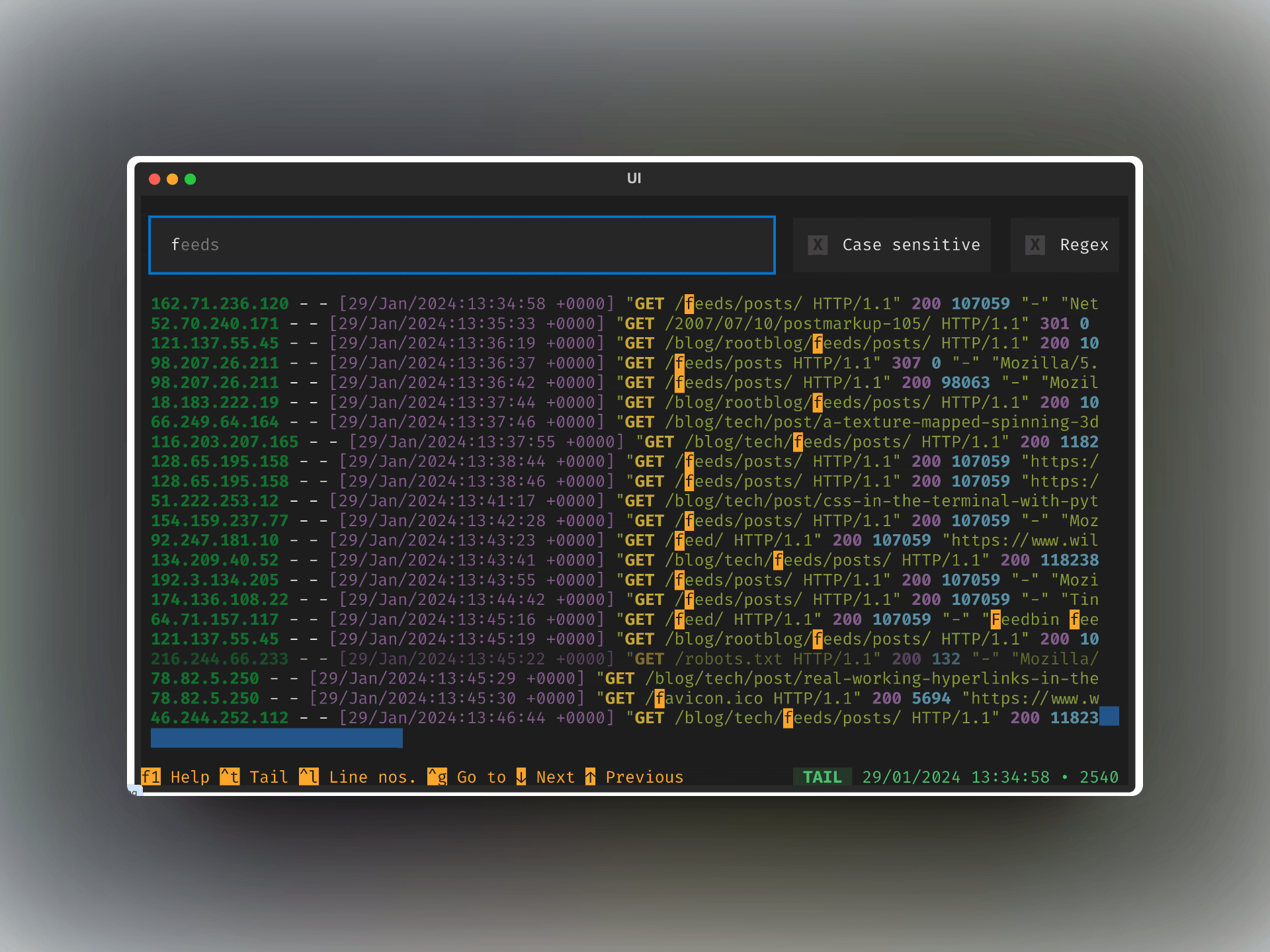Click the up-arrow Previous key badge
This screenshot has width=1270, height=952.
[x=590, y=777]
